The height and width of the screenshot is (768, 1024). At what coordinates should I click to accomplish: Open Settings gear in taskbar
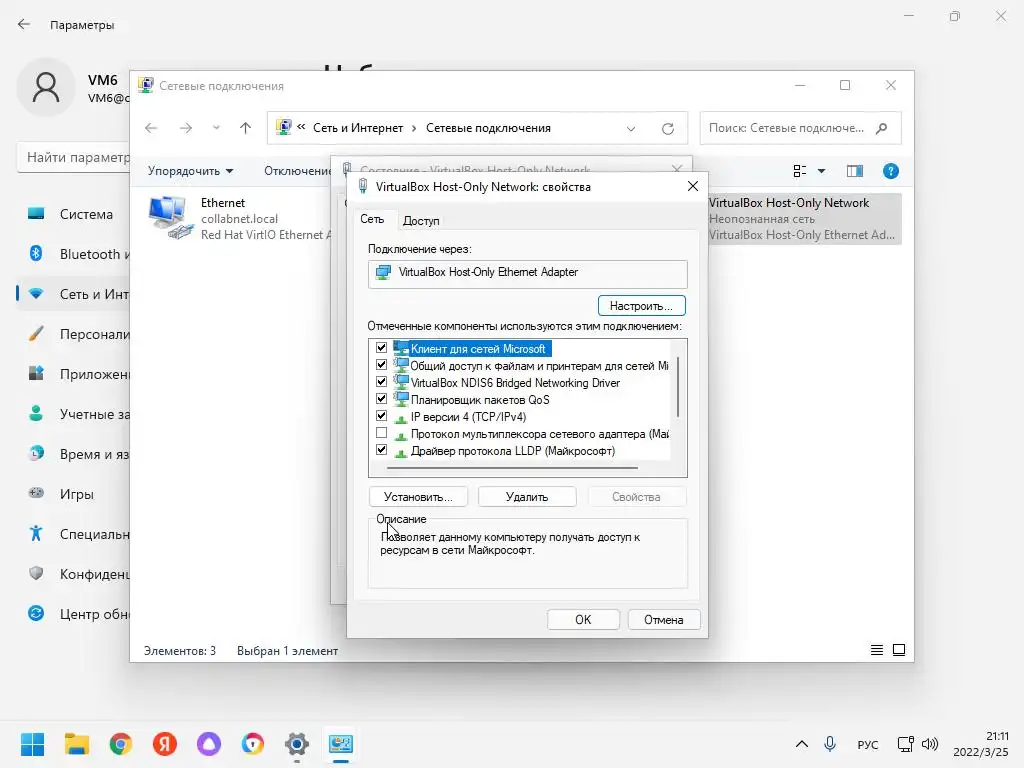point(296,744)
